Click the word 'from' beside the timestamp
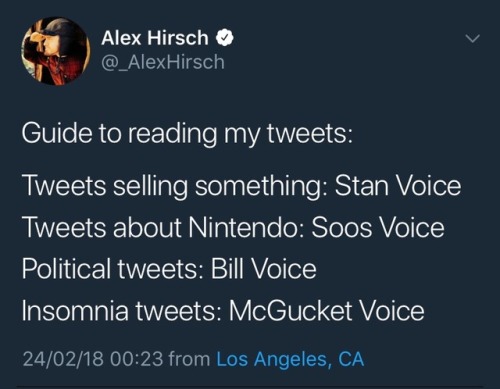This screenshot has width=500, height=389. pyautogui.click(x=189, y=359)
